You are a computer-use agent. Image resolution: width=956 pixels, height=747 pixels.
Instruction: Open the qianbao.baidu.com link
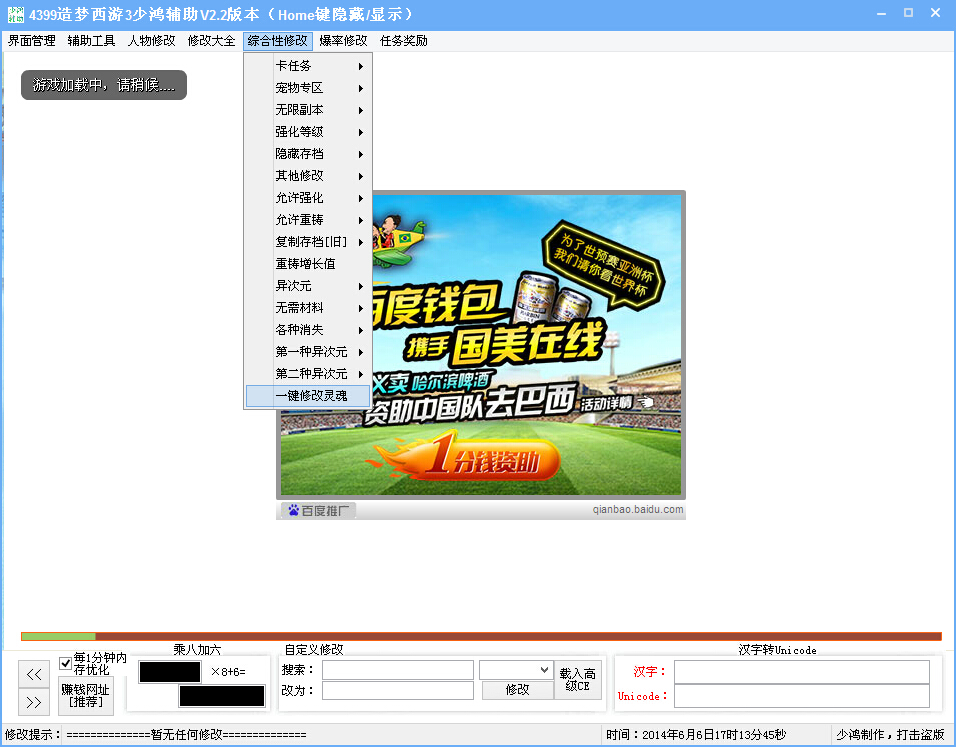pyautogui.click(x=638, y=510)
